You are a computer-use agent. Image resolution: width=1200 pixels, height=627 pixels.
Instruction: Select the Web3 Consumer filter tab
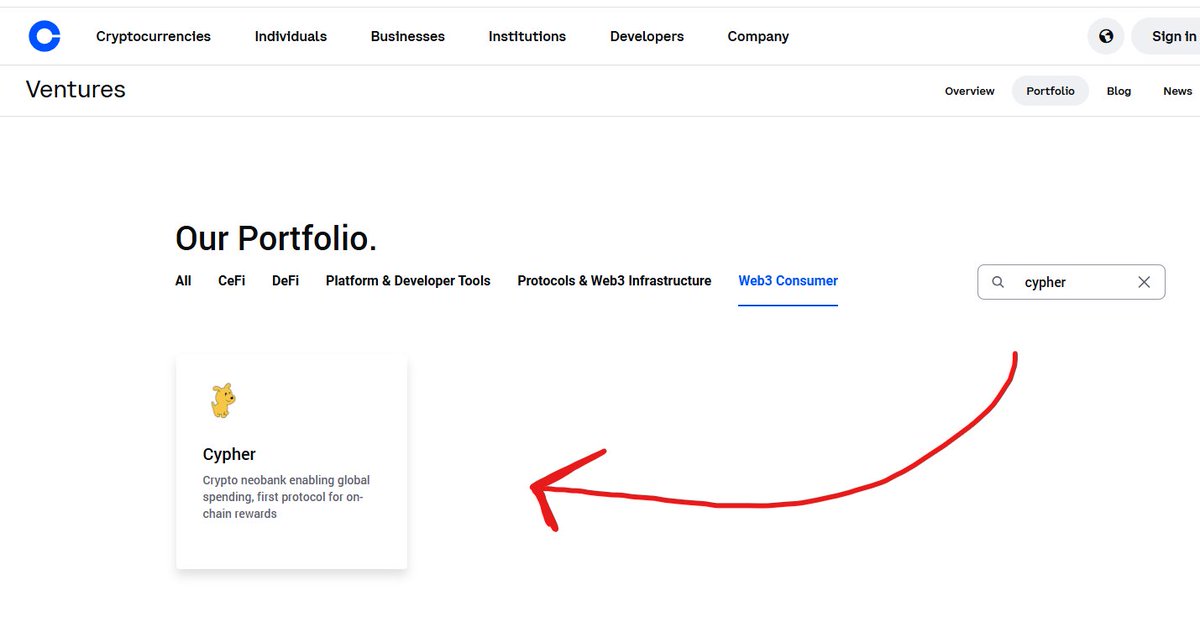pyautogui.click(x=788, y=281)
